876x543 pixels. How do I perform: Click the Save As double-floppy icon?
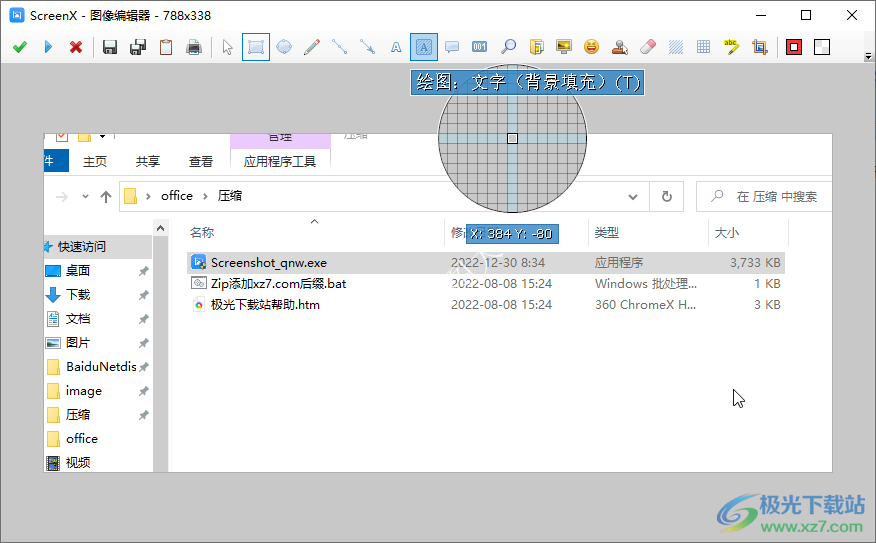point(138,47)
